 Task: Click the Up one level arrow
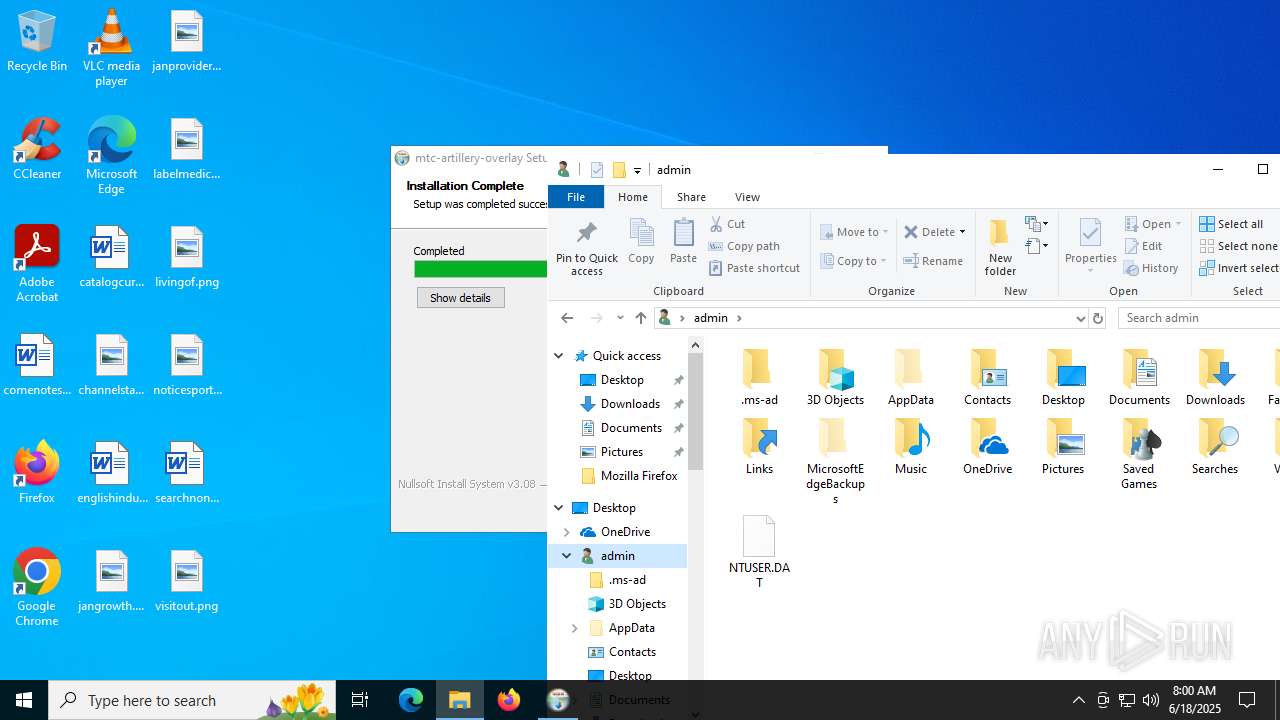click(641, 318)
